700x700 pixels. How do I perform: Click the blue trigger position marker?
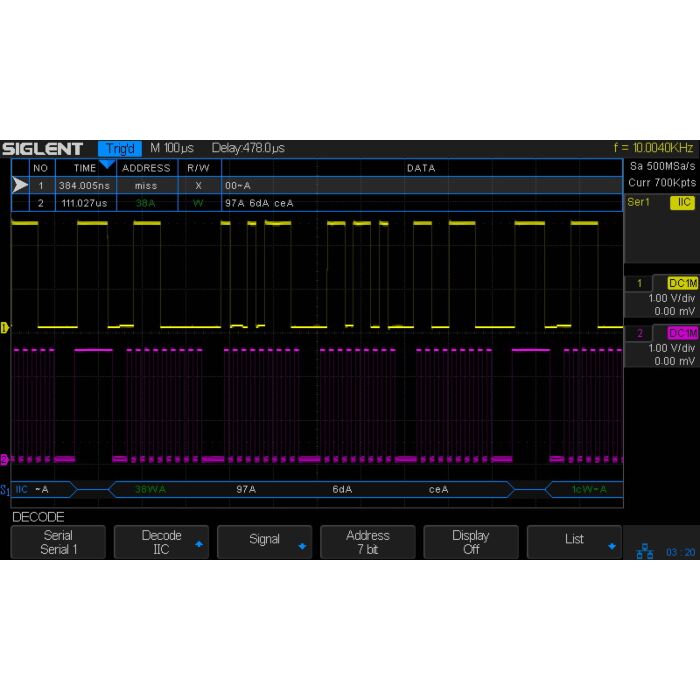tap(106, 164)
